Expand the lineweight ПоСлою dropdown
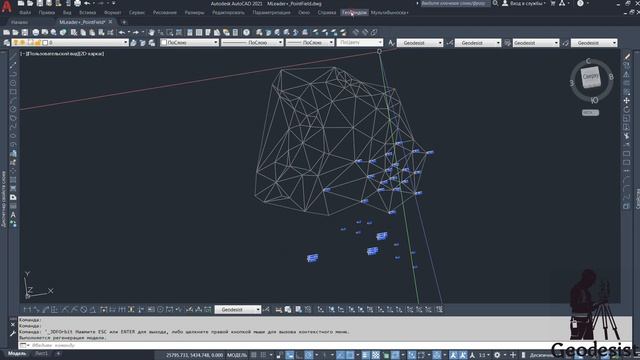640x360 pixels. click(x=331, y=42)
